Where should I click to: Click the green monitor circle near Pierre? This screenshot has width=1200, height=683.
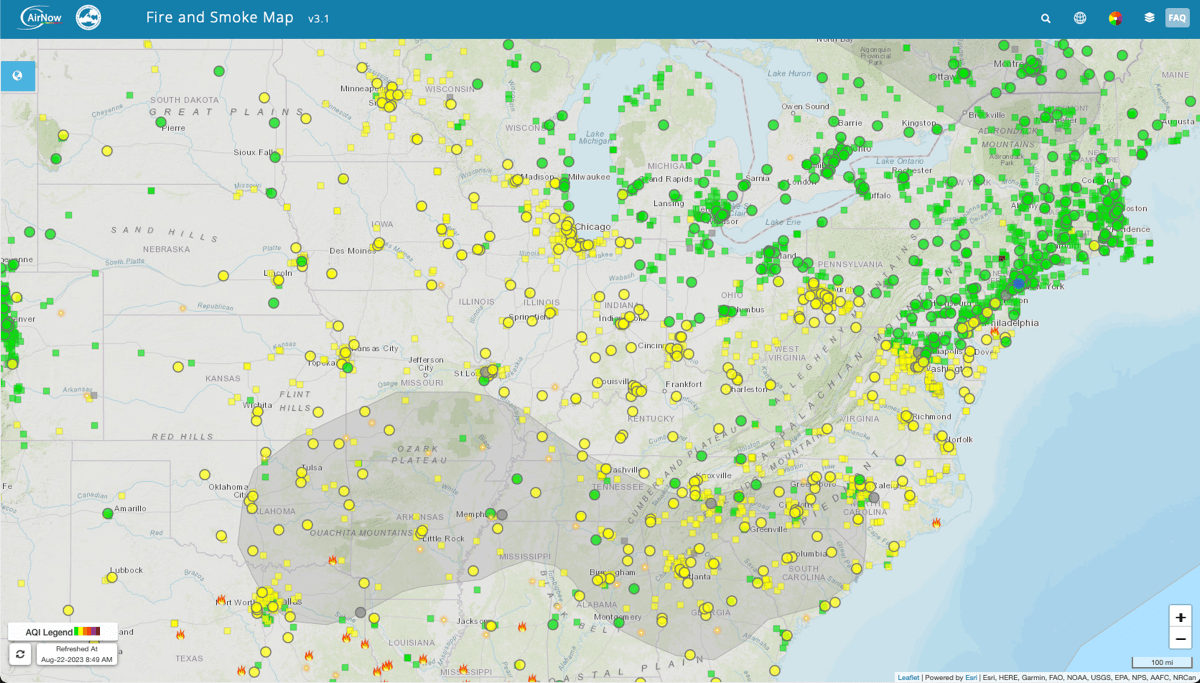pyautogui.click(x=160, y=123)
